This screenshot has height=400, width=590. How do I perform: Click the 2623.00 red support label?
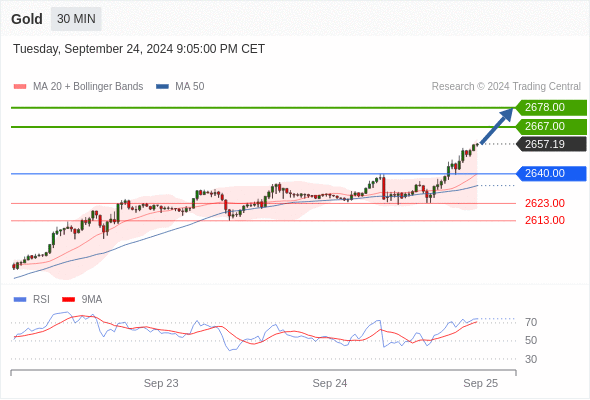545,204
